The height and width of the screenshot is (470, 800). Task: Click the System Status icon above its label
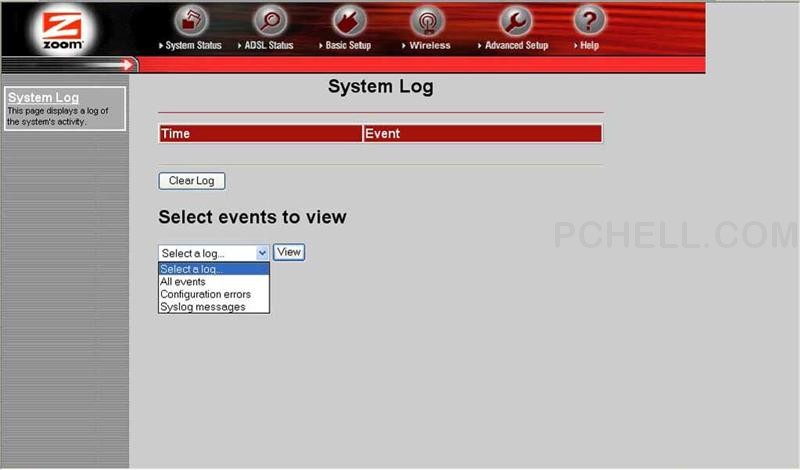pos(192,20)
